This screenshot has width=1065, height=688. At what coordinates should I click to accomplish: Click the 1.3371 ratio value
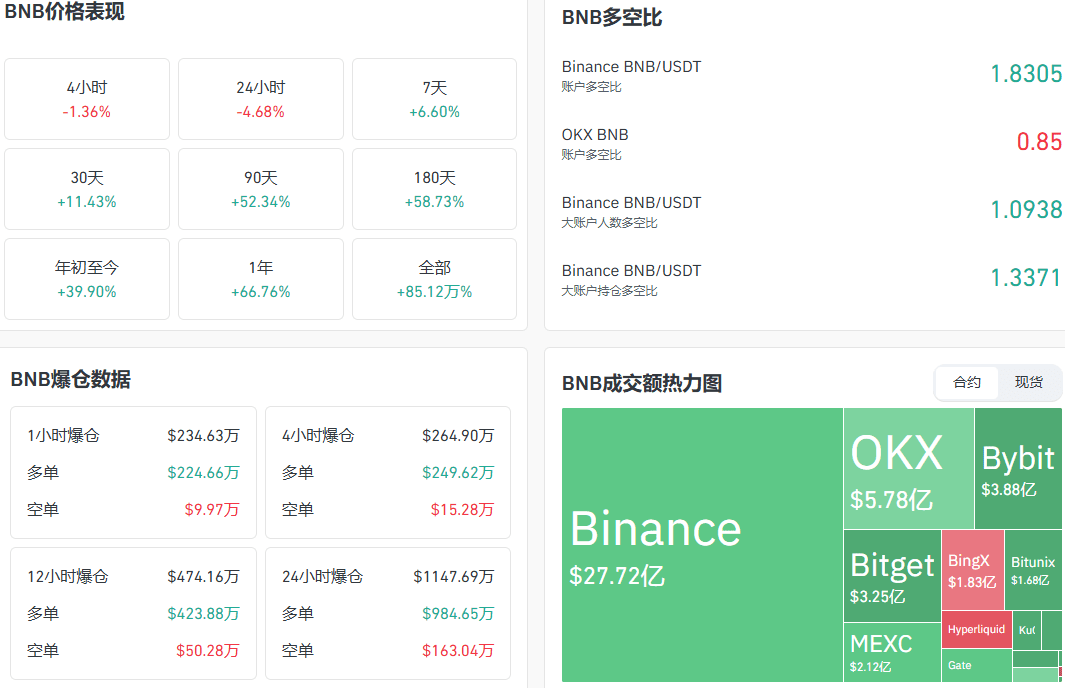tap(1026, 277)
